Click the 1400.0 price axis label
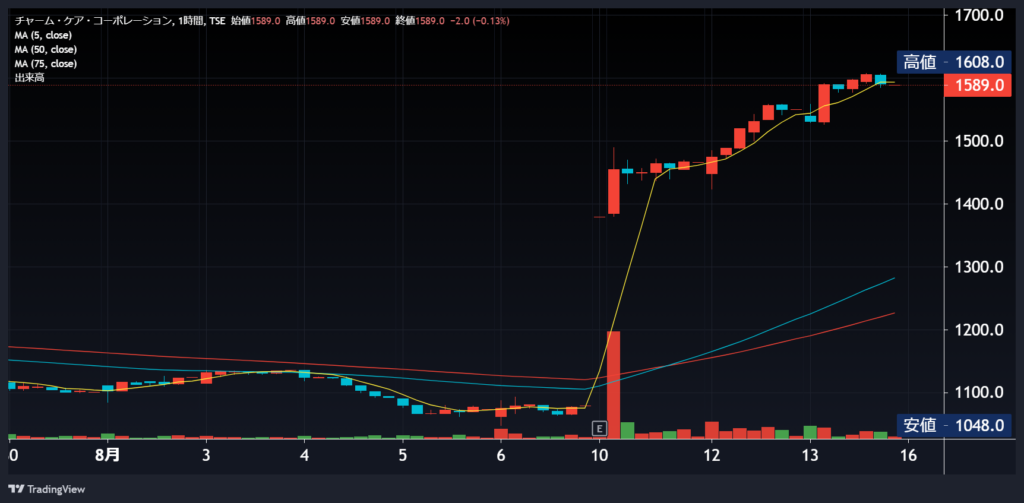Image resolution: width=1024 pixels, height=503 pixels. click(978, 204)
